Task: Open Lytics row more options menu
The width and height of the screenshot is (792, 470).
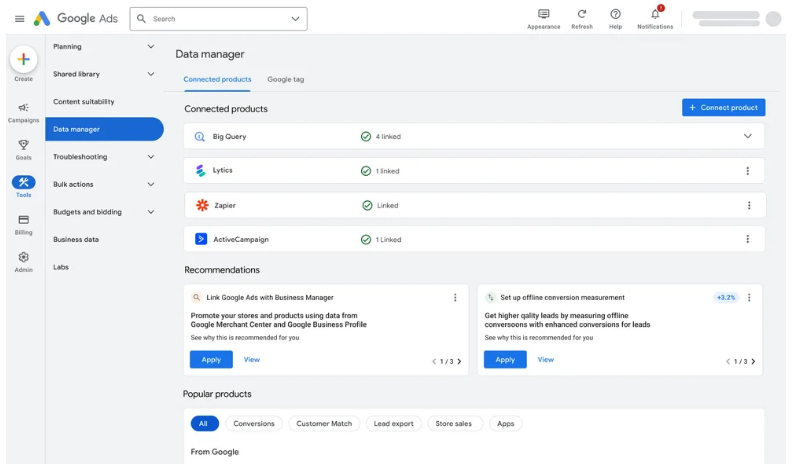Action: click(747, 171)
